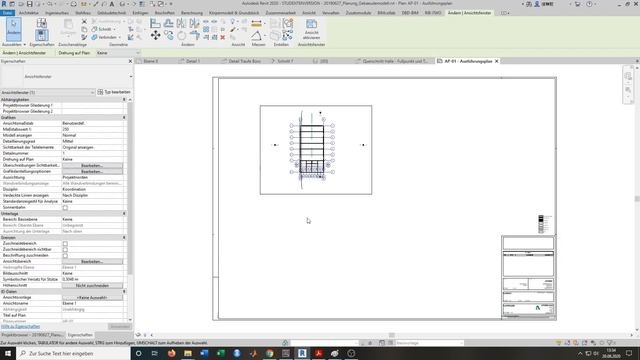
Task: Open the Hilfe zu Eigenschaften link
Action: 20,327
